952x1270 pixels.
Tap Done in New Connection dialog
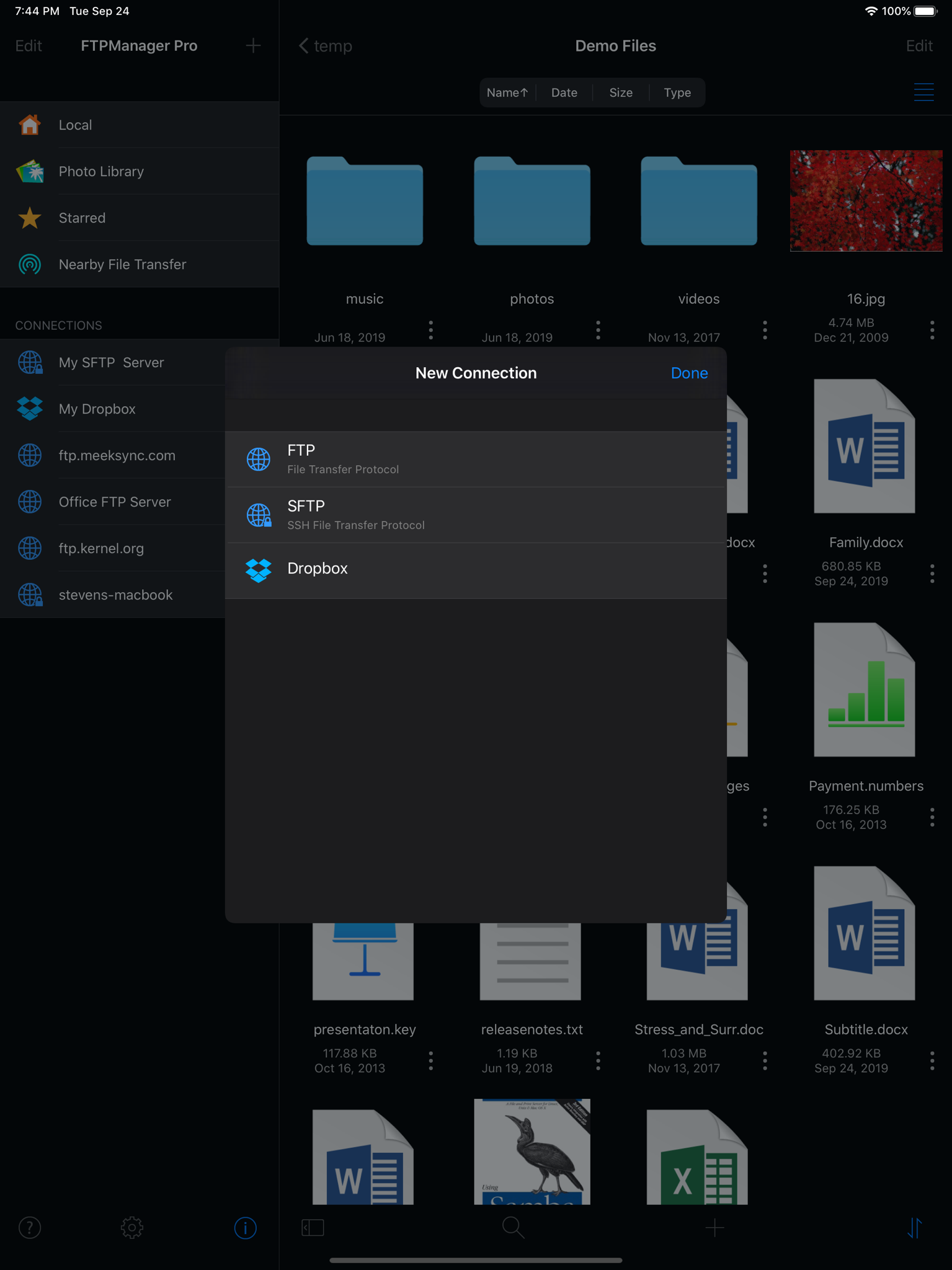pos(689,373)
